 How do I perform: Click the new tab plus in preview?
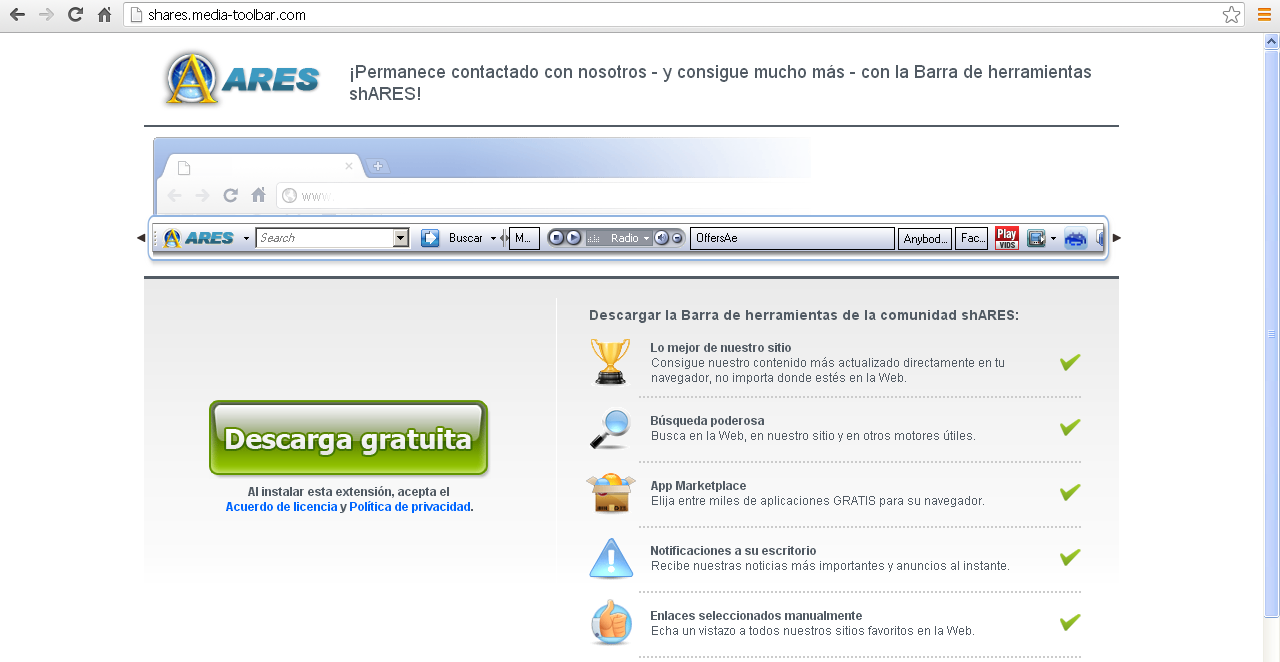[378, 166]
